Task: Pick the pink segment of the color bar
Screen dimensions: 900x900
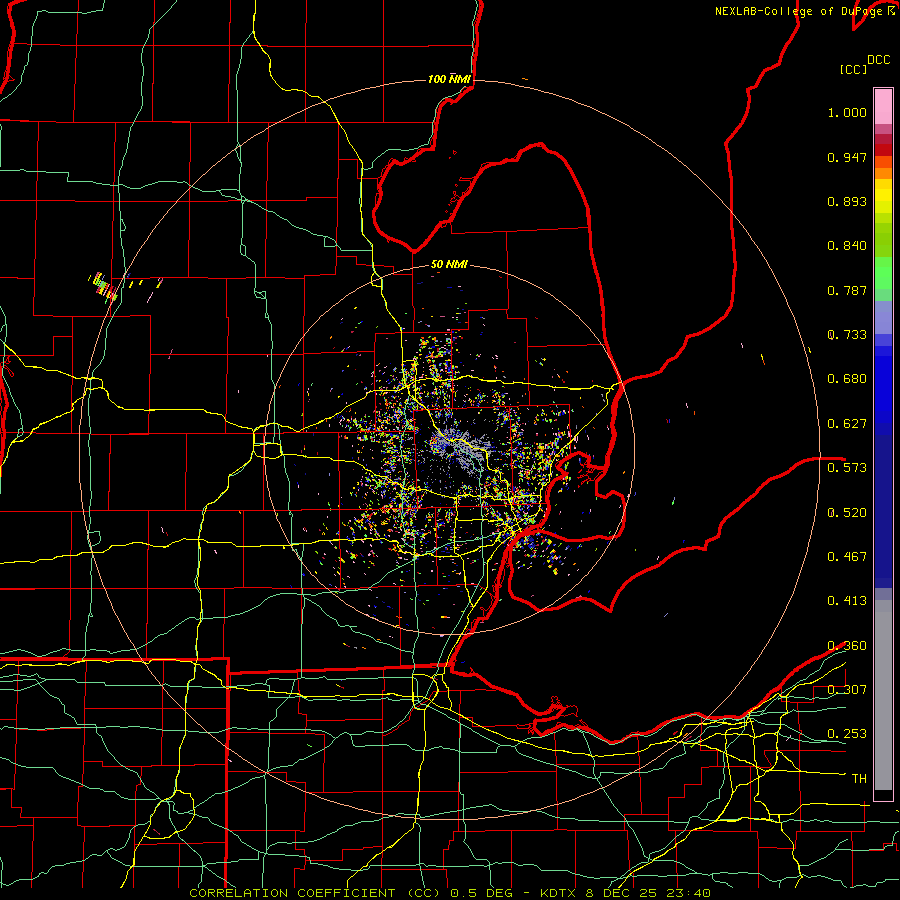Action: pyautogui.click(x=883, y=106)
